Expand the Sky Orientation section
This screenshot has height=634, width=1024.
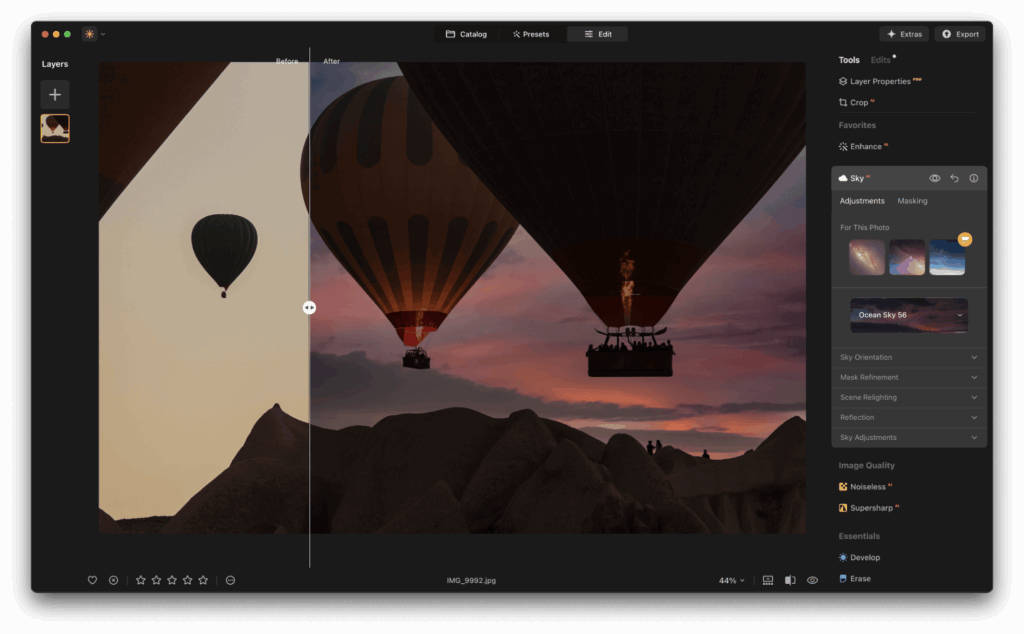(908, 357)
